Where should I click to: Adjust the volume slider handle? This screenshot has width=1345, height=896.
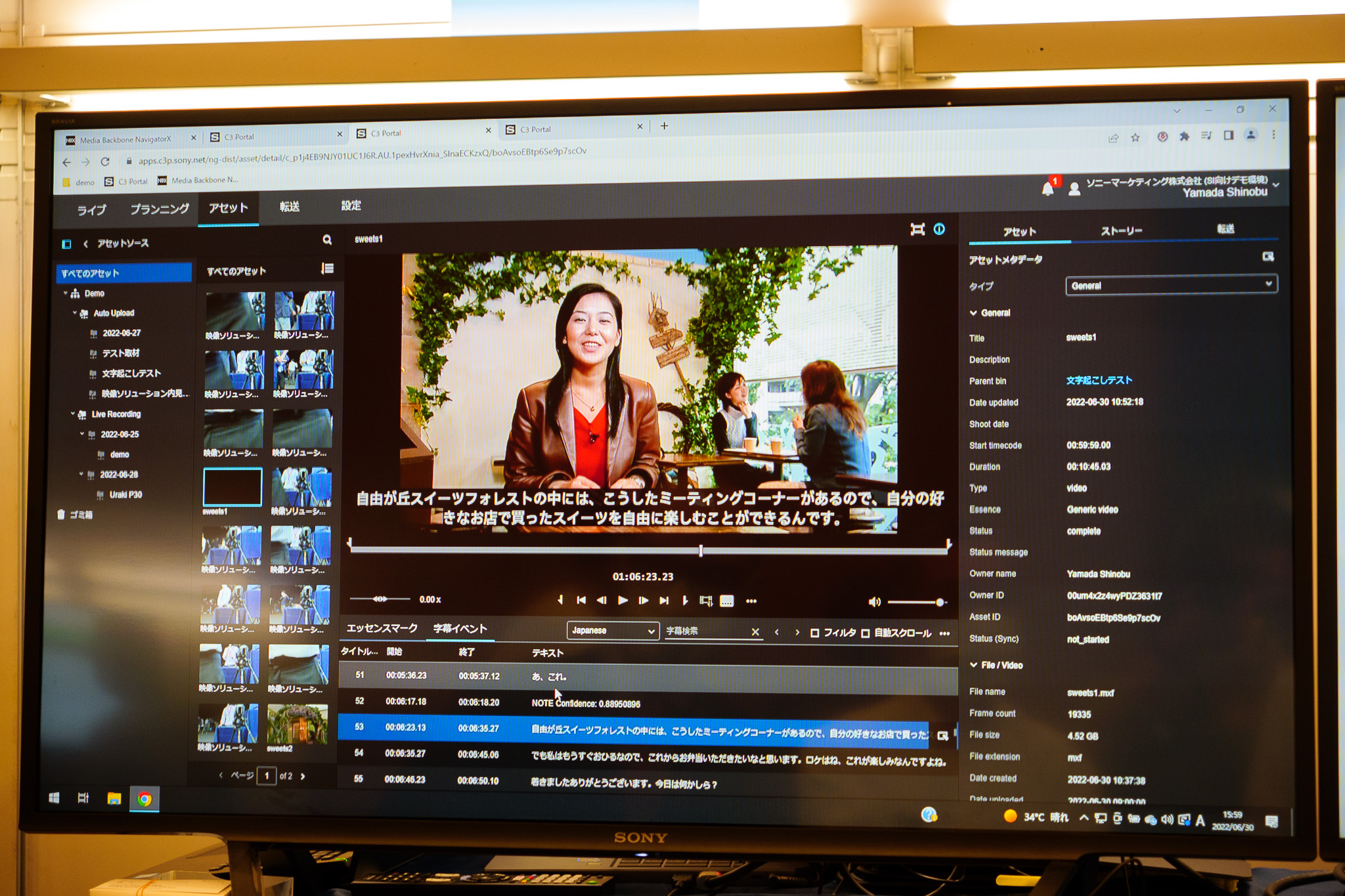point(940,602)
